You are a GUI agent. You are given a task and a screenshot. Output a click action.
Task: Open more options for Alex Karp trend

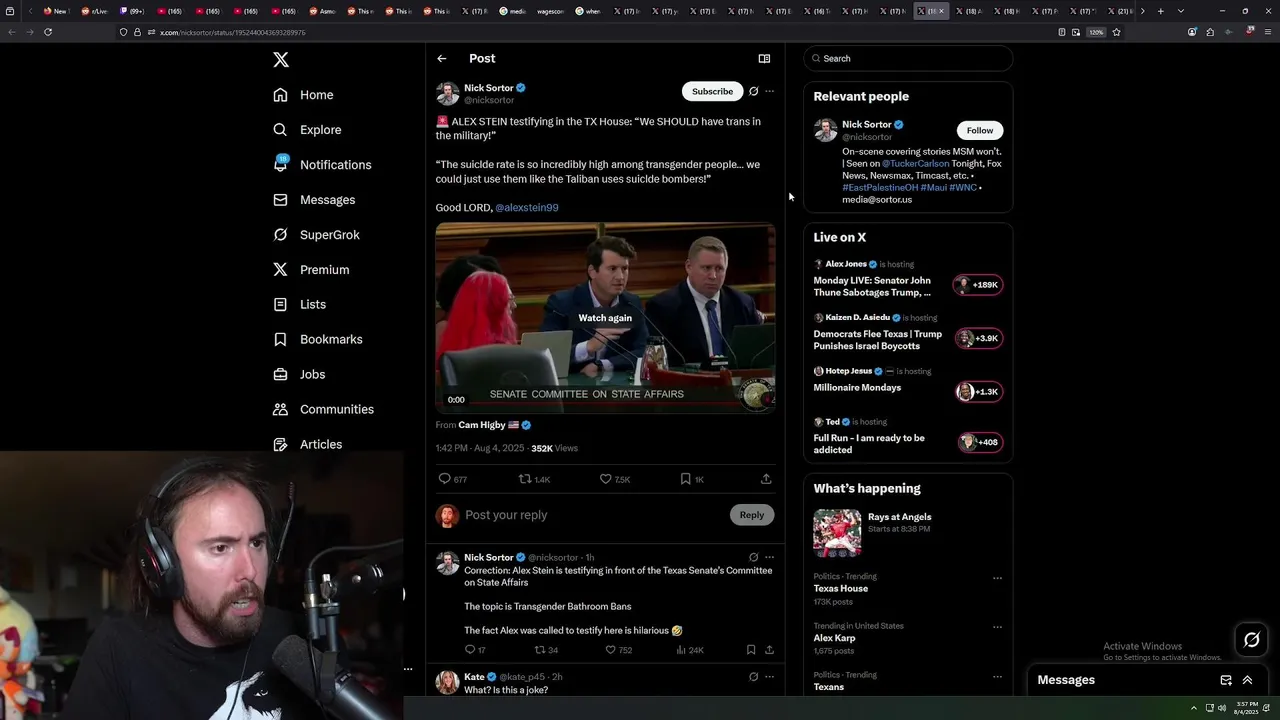[997, 627]
